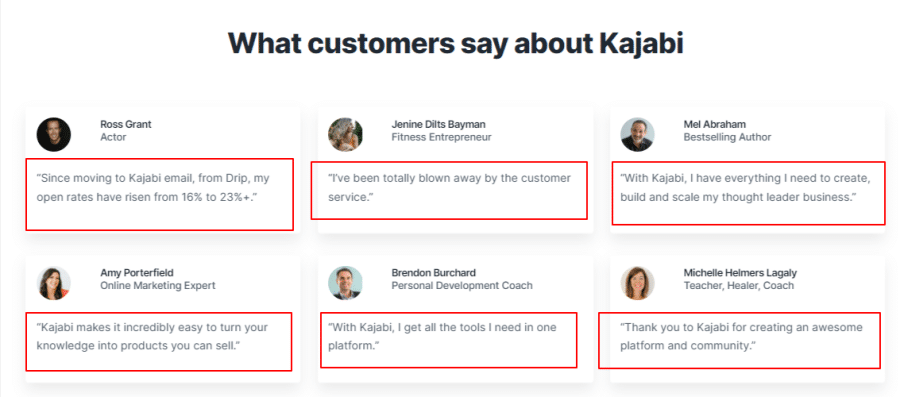
Task: Select the thought leader business quote
Action: pyautogui.click(x=745, y=188)
